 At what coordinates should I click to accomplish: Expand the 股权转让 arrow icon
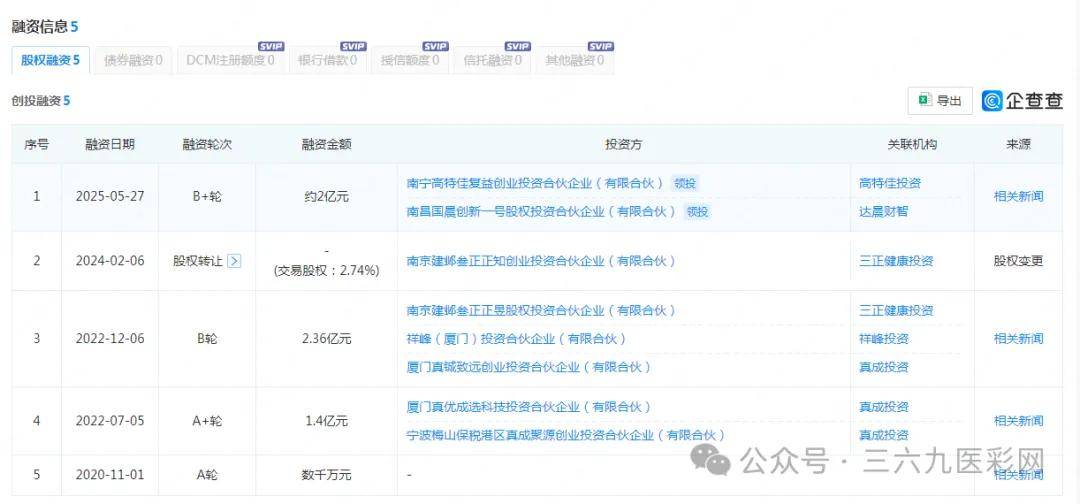pyautogui.click(x=234, y=261)
